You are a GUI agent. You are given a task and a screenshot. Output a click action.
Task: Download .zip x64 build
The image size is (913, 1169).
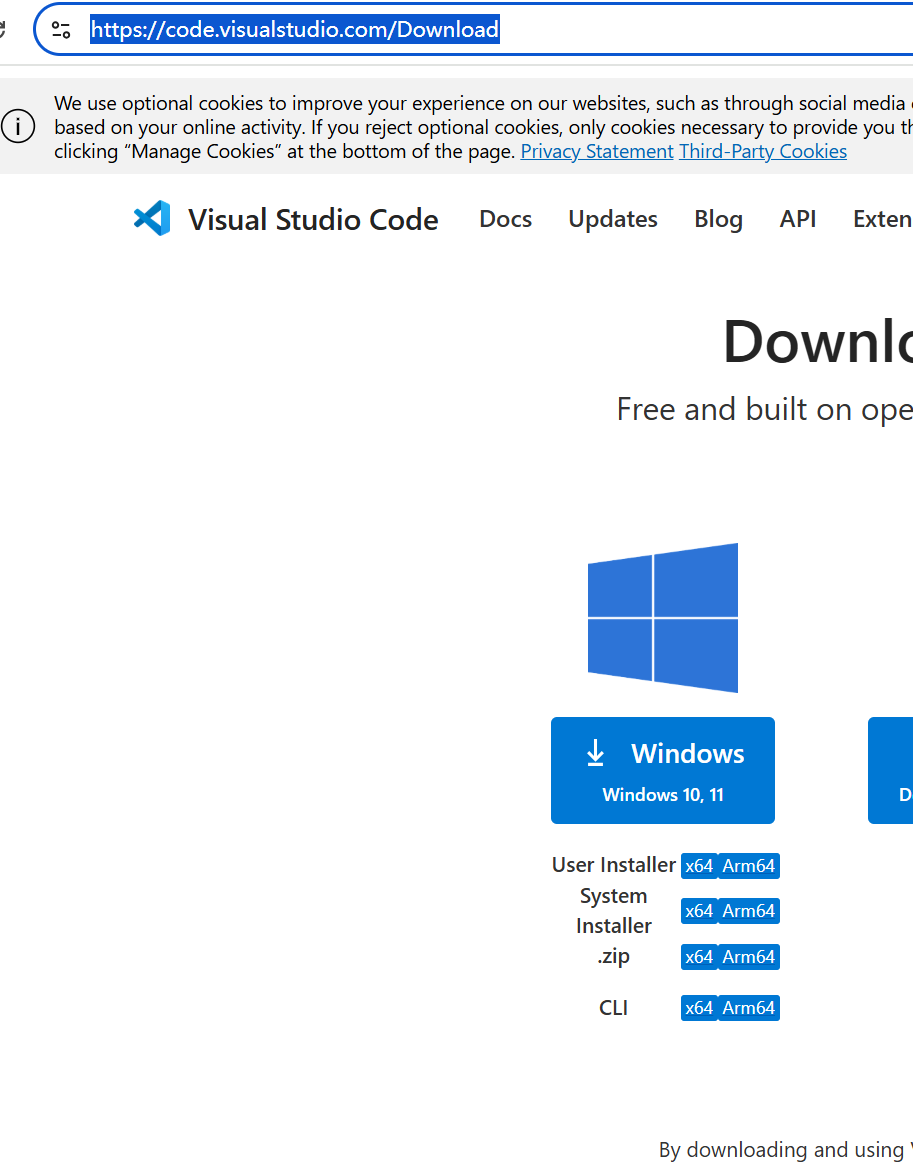pos(699,957)
